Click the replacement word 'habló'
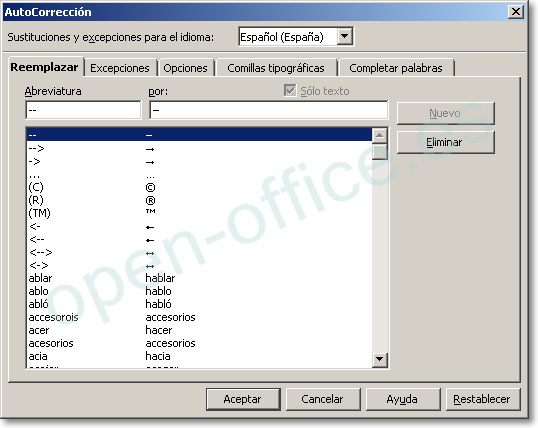 pos(159,304)
